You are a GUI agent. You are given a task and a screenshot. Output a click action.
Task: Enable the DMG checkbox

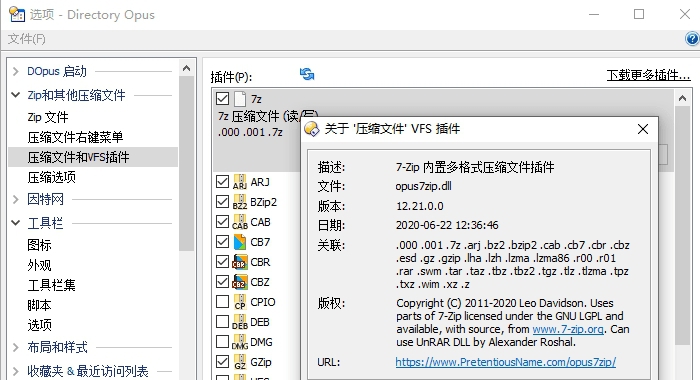(222, 342)
